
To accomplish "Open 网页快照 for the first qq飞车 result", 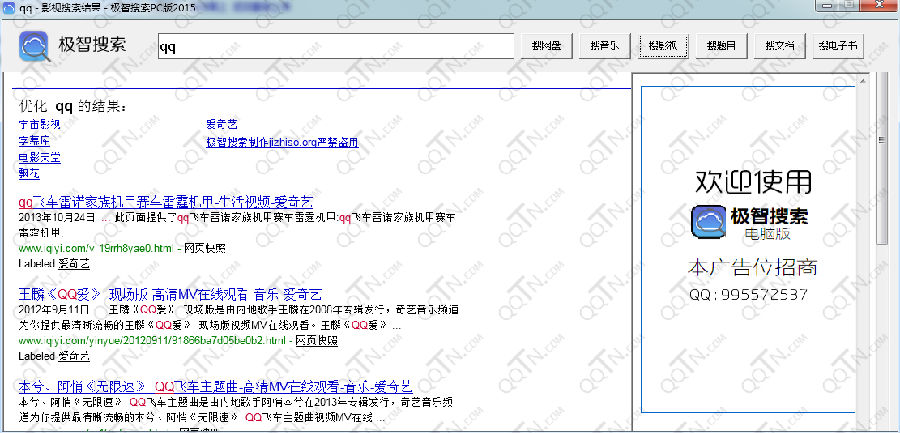I will (205, 249).
